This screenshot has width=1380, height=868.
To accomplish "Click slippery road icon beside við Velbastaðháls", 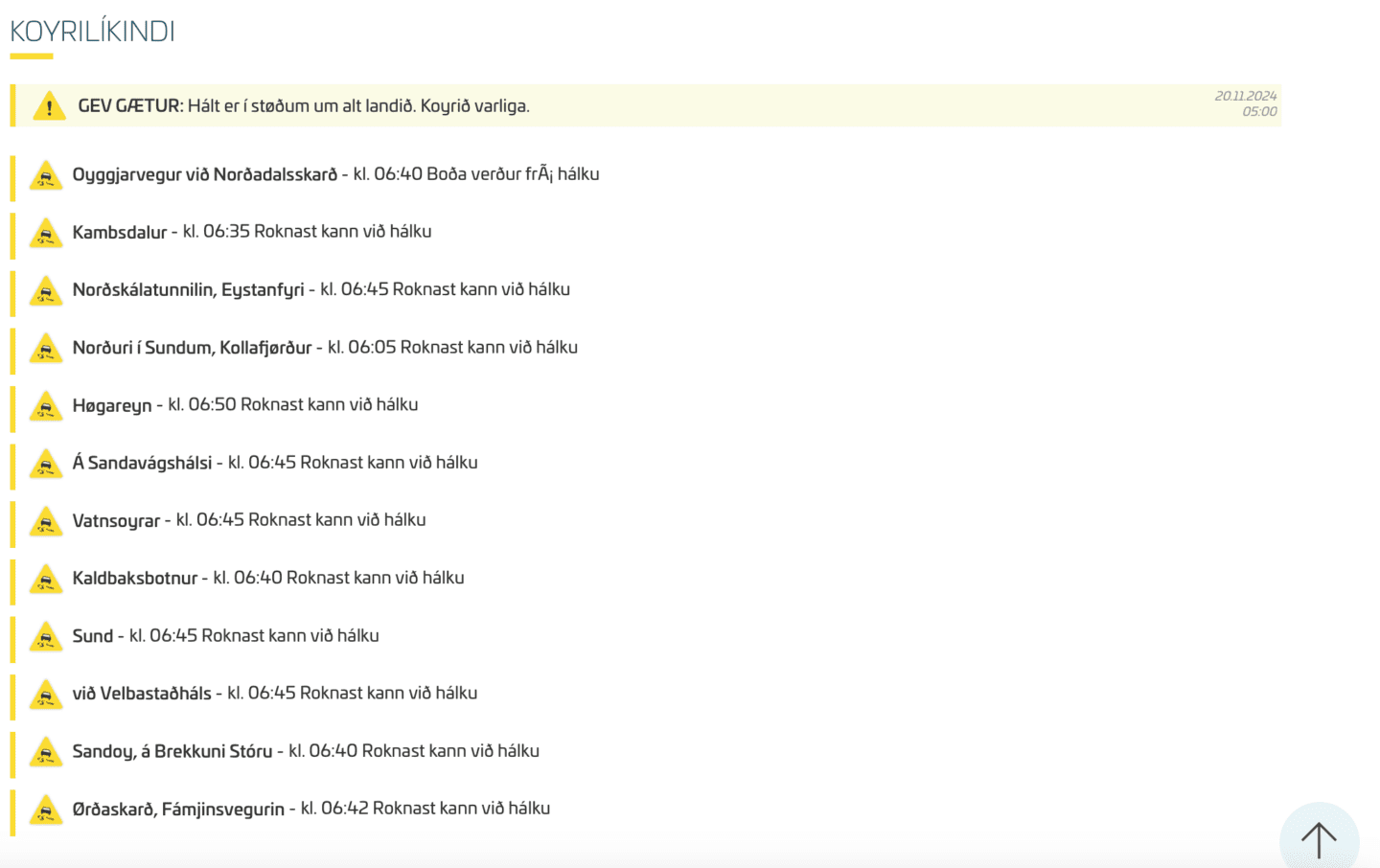I will tap(45, 695).
